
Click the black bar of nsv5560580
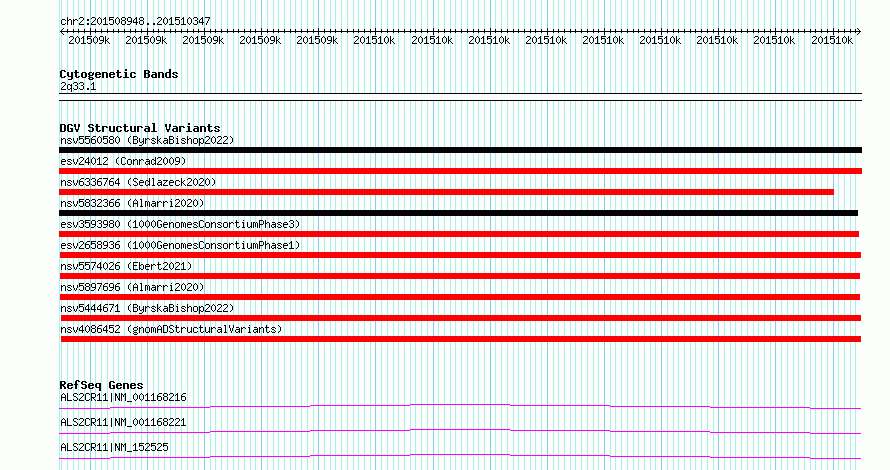click(460, 150)
